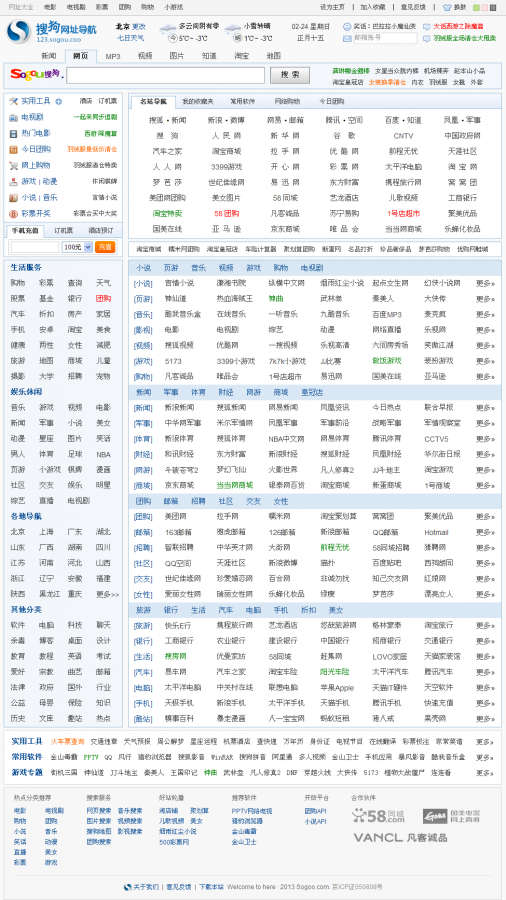The height and width of the screenshot is (900, 506).
Task: Open 意见反馈 in the top bar
Action: click(x=413, y=7)
